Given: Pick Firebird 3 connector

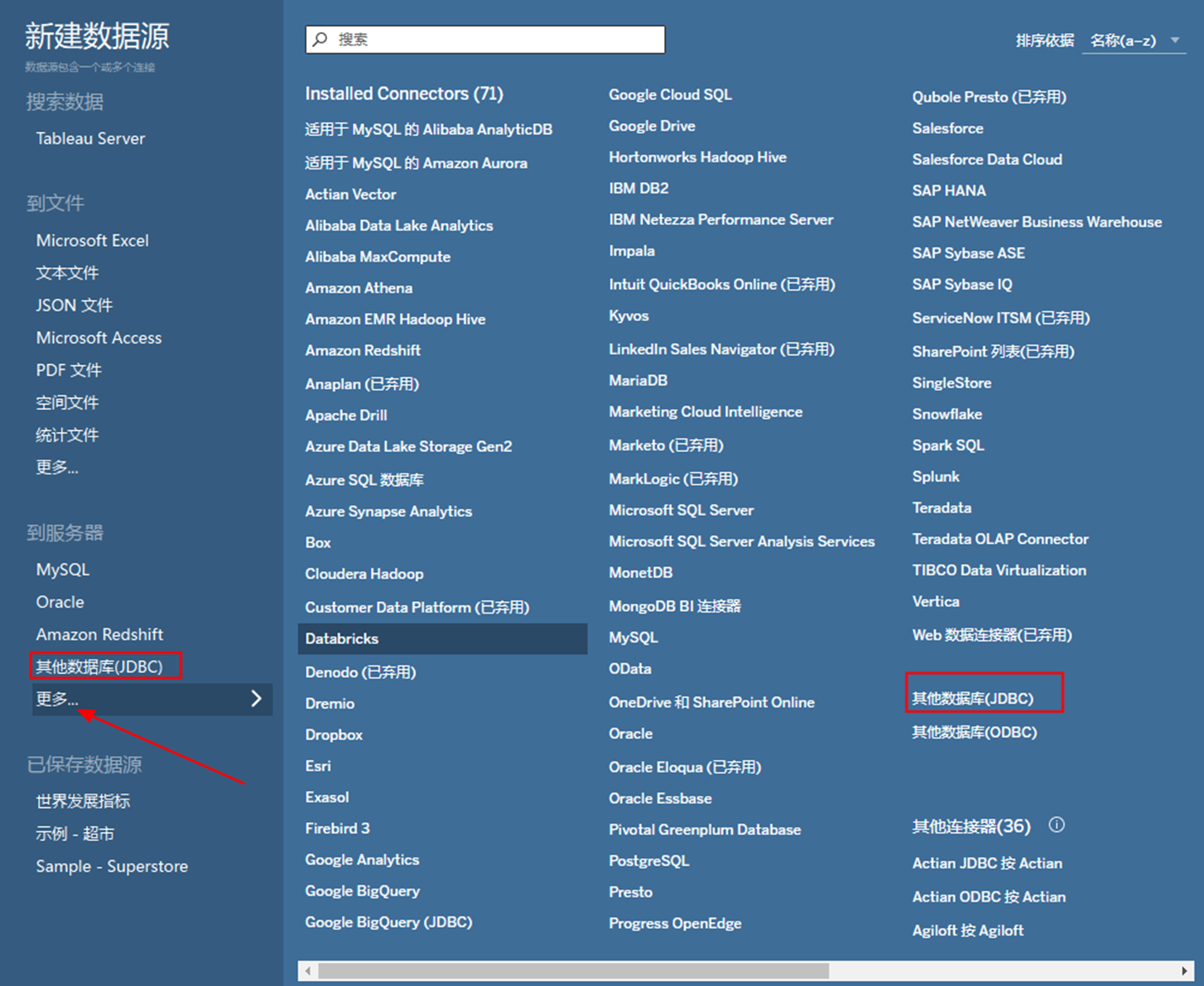Looking at the screenshot, I should pyautogui.click(x=337, y=829).
